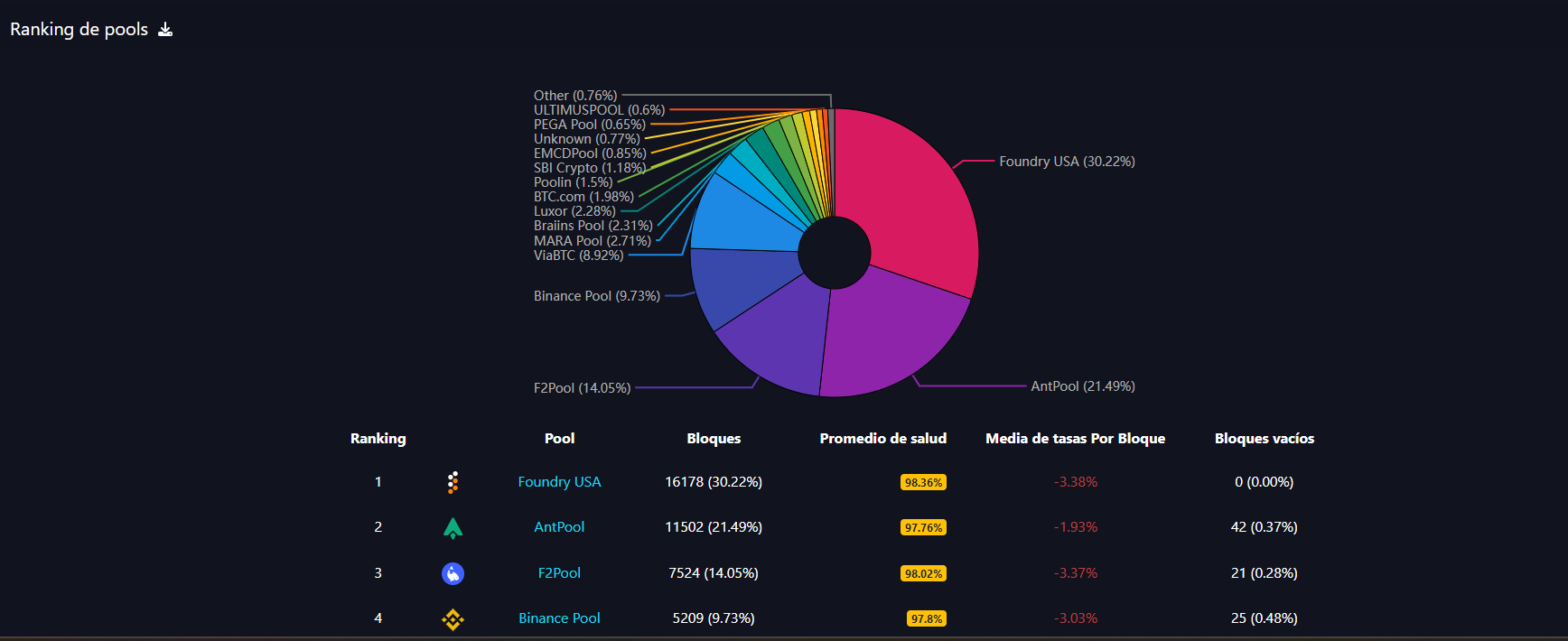Click the Foundry USA pool logo icon

tap(453, 482)
